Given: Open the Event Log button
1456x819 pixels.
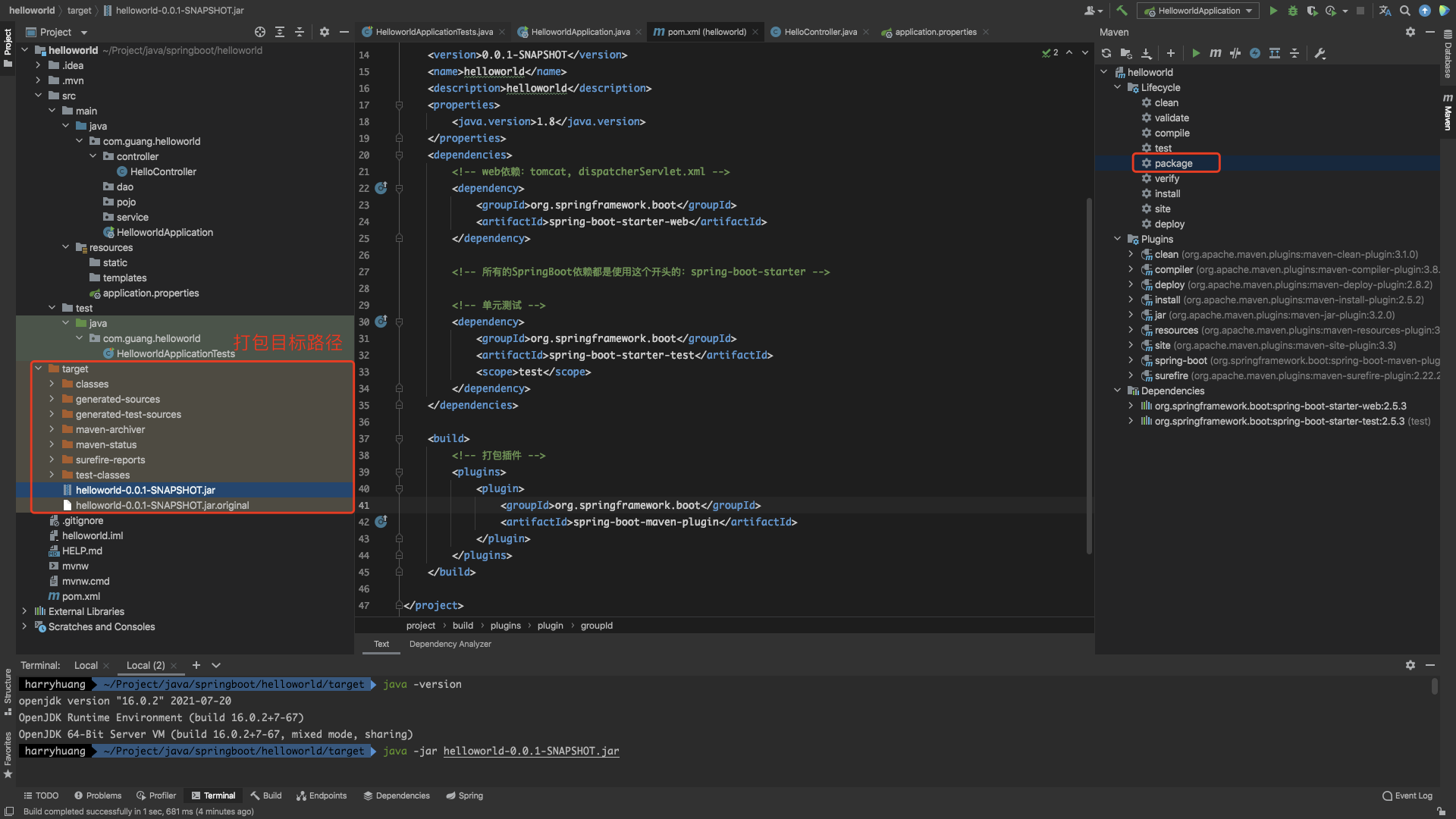Looking at the screenshot, I should pyautogui.click(x=1407, y=795).
